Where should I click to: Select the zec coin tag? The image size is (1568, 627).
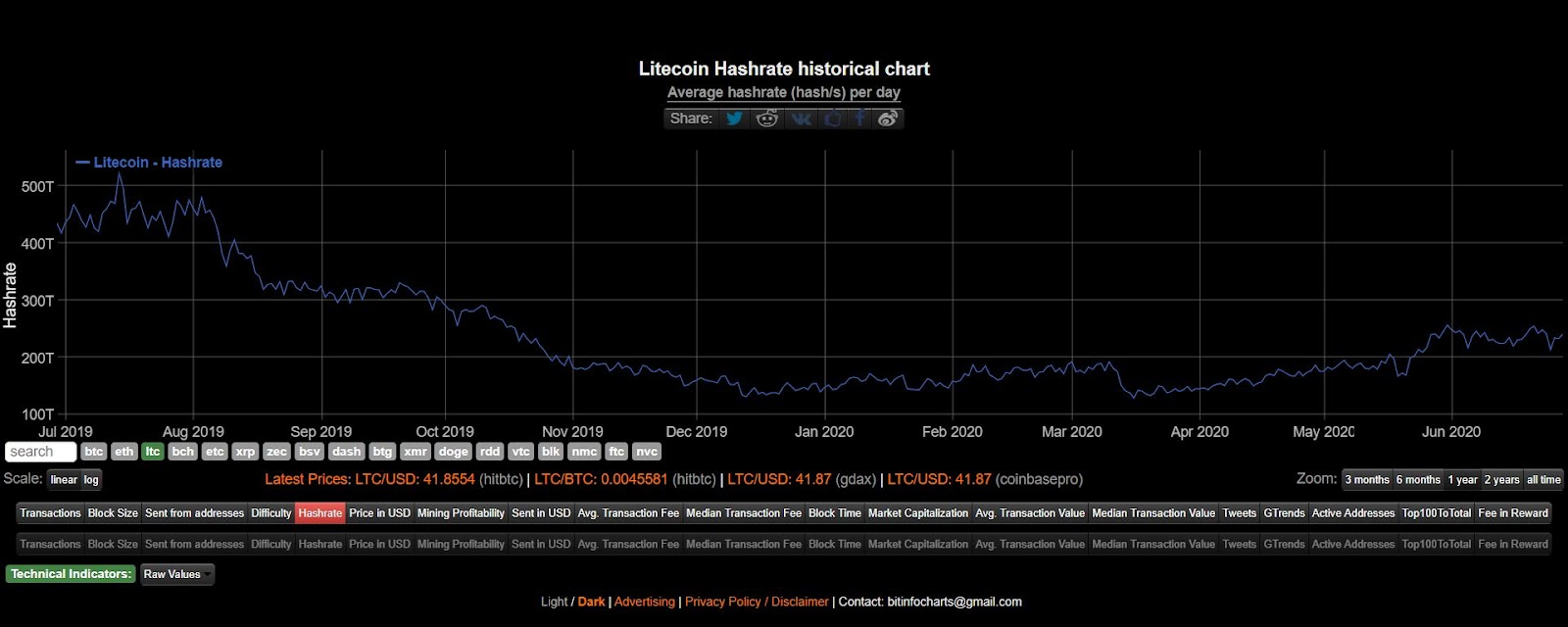click(x=277, y=452)
